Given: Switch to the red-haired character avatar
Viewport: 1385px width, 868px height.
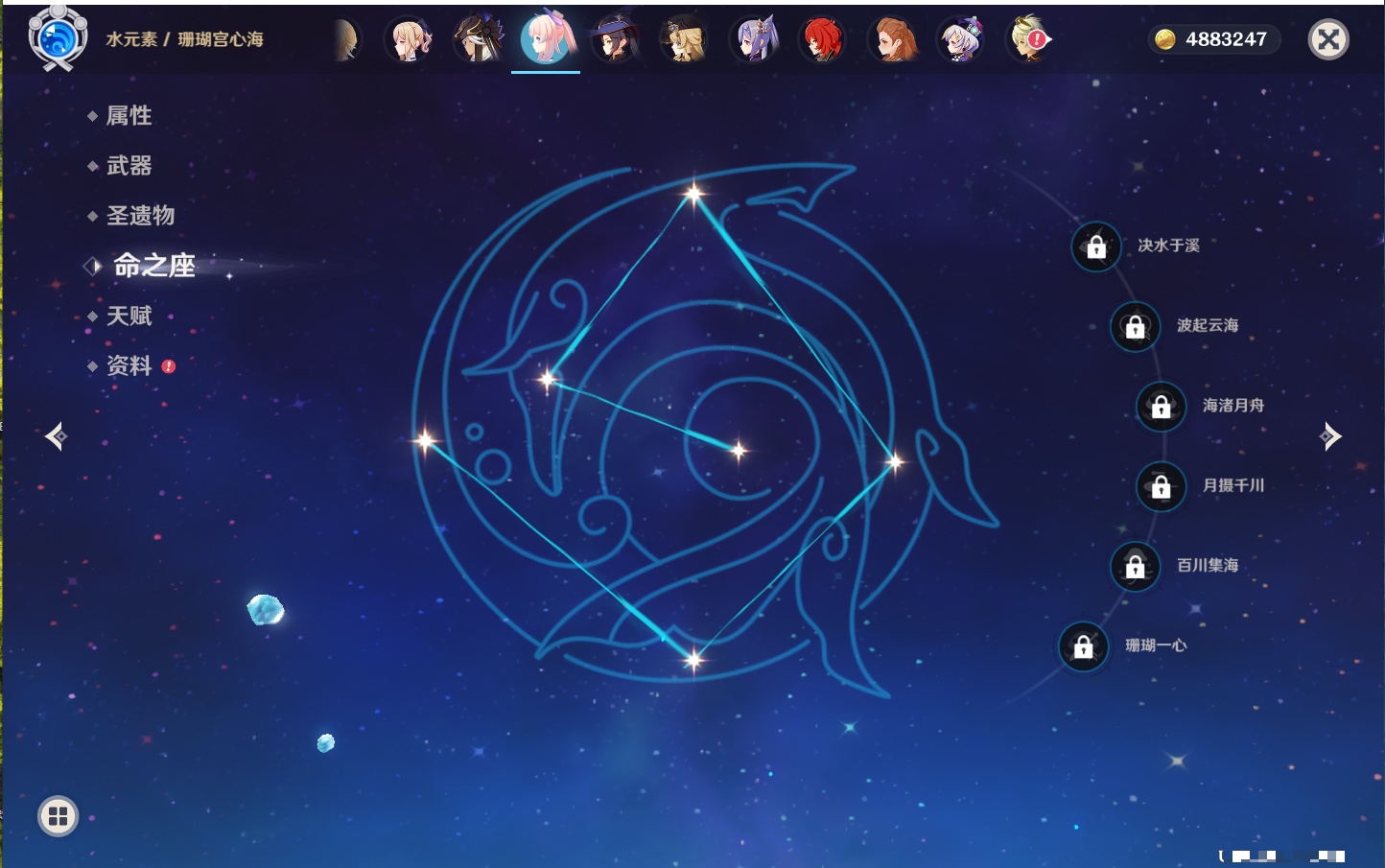Looking at the screenshot, I should (822, 40).
